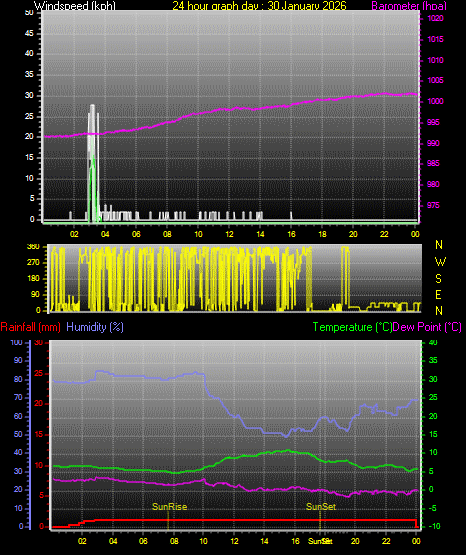Click hour label 22 under the windspeed graph
466x555 pixels.
(x=384, y=234)
